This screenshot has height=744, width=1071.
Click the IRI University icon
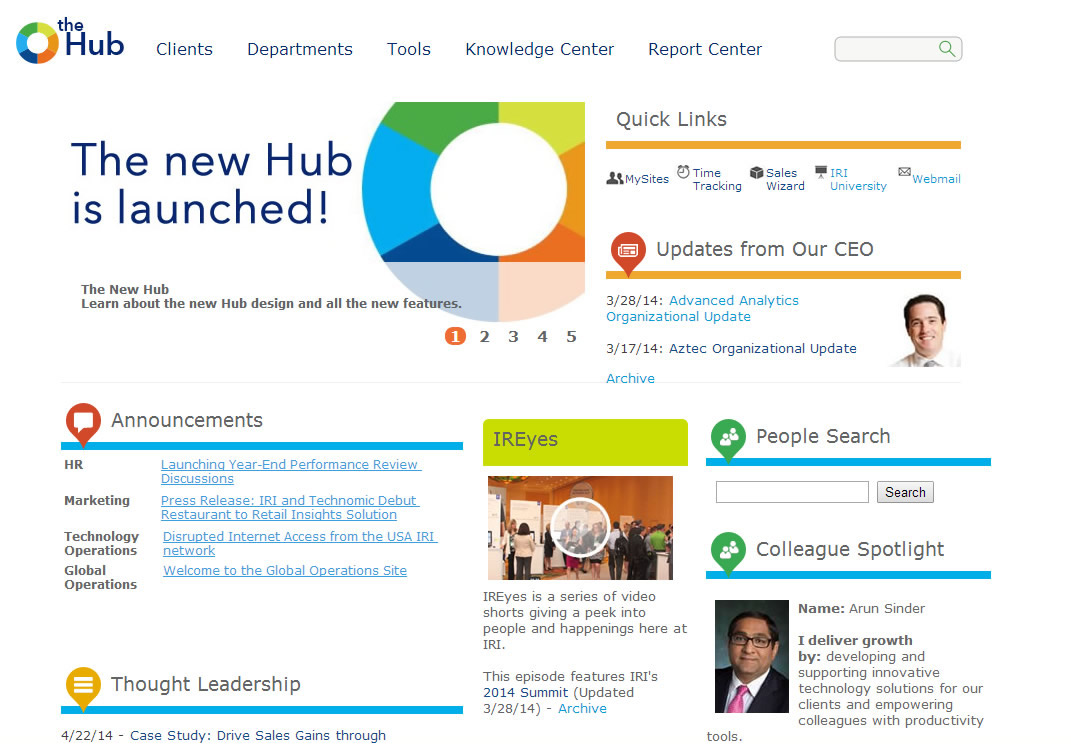click(821, 172)
